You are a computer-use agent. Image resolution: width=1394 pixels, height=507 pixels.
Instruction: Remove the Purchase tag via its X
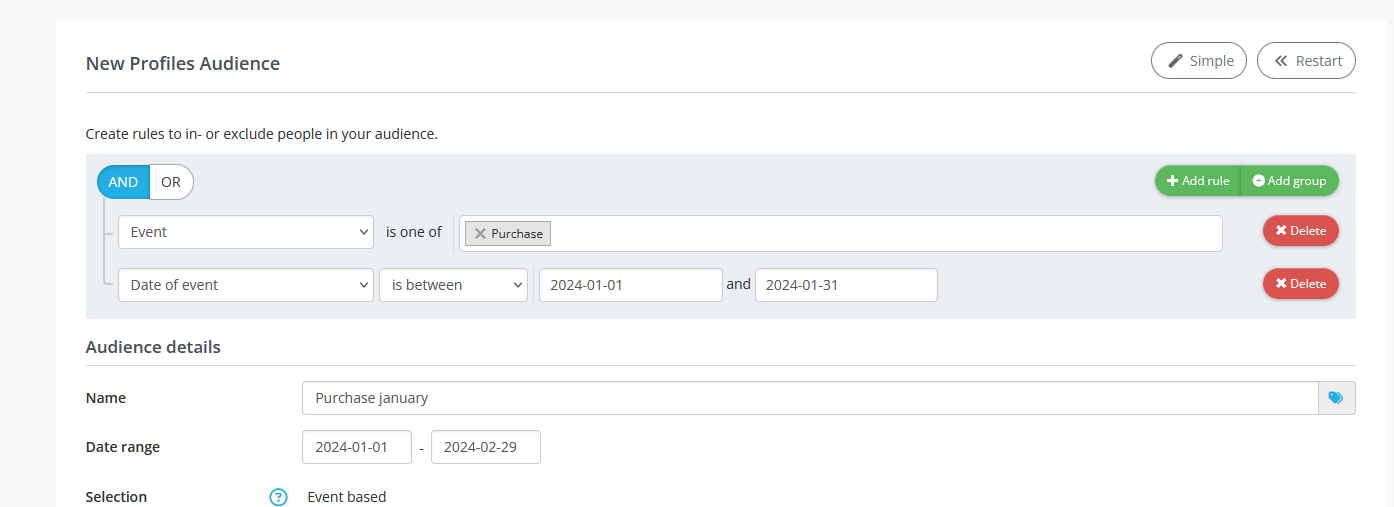pyautogui.click(x=480, y=234)
